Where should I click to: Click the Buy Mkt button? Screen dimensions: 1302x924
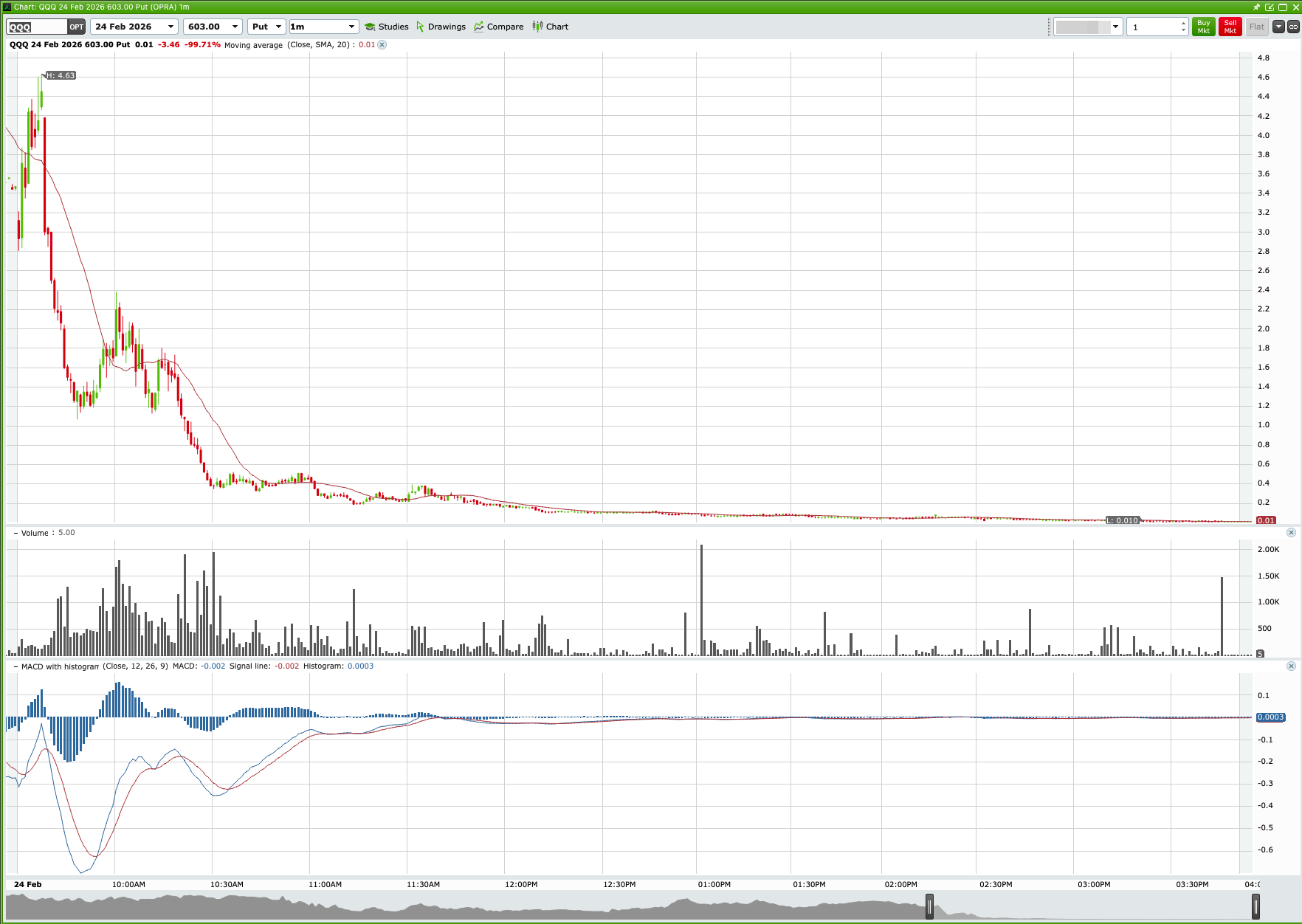tap(1203, 27)
